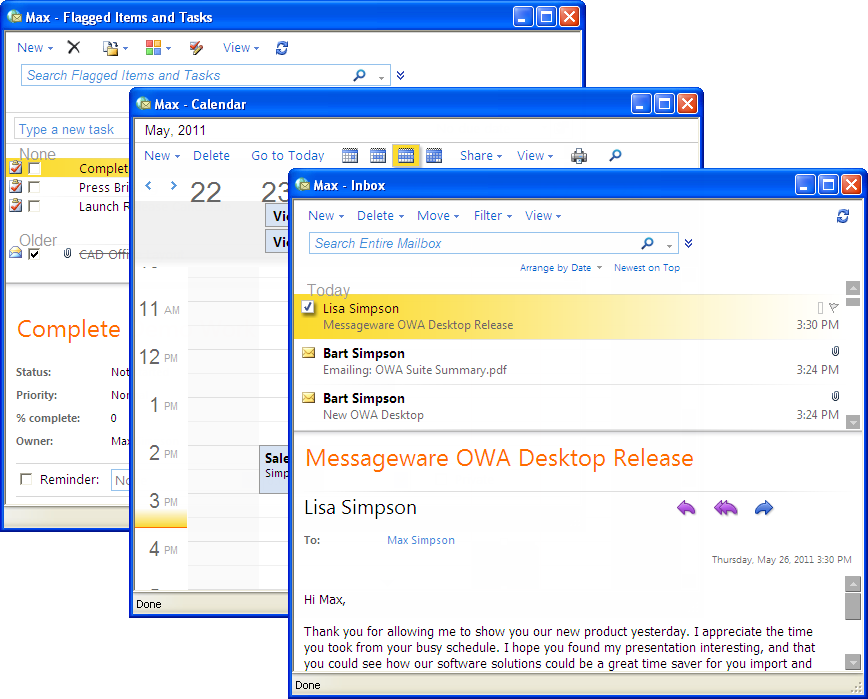Go to the previous week with the left arrow in the Calendar
Image resolution: width=868 pixels, height=699 pixels.
click(148, 185)
